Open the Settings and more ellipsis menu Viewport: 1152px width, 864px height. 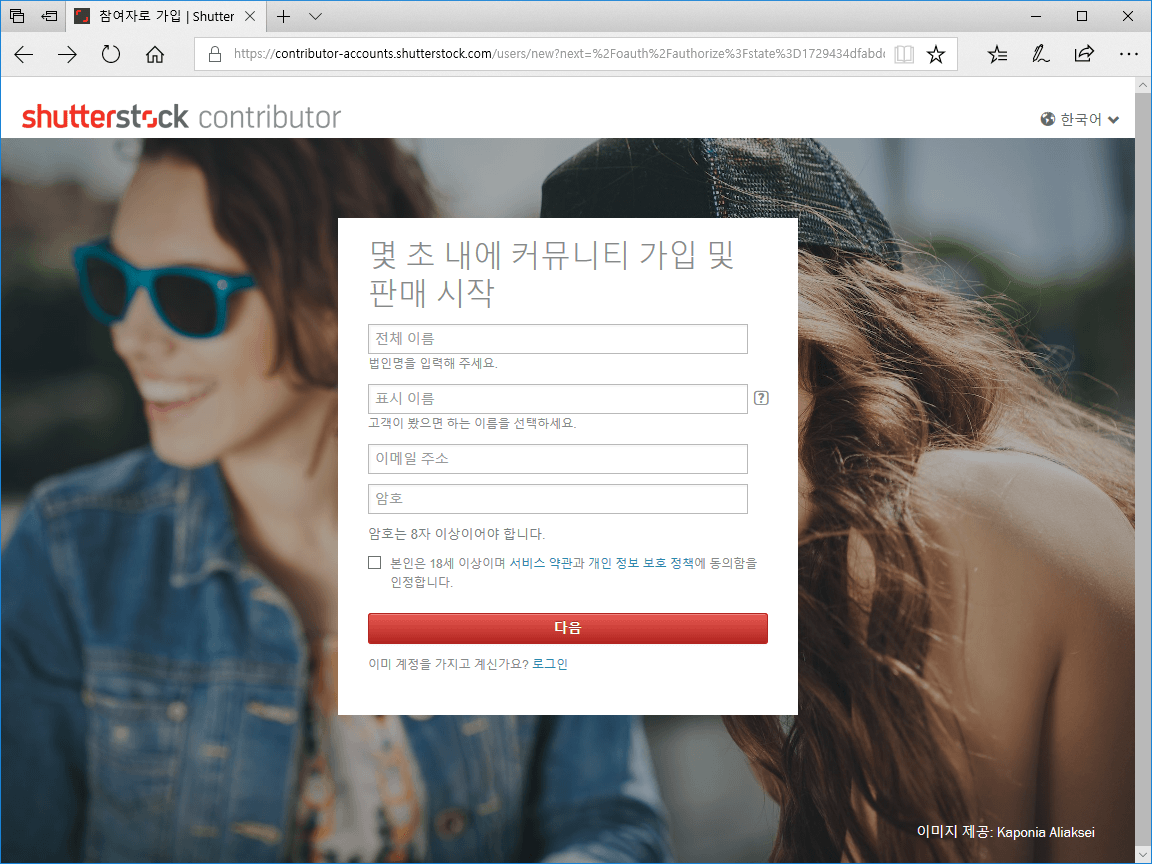(1128, 54)
